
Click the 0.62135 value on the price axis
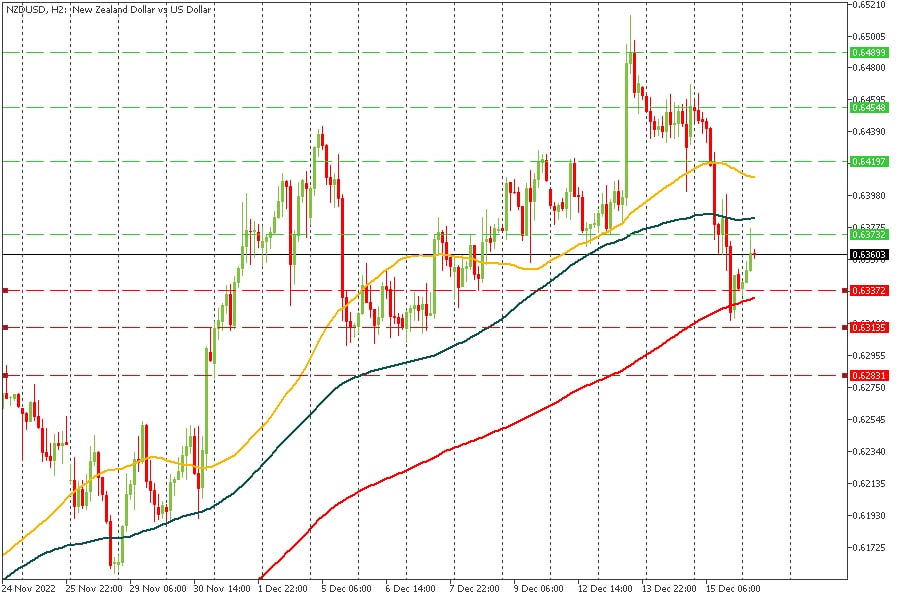(869, 483)
